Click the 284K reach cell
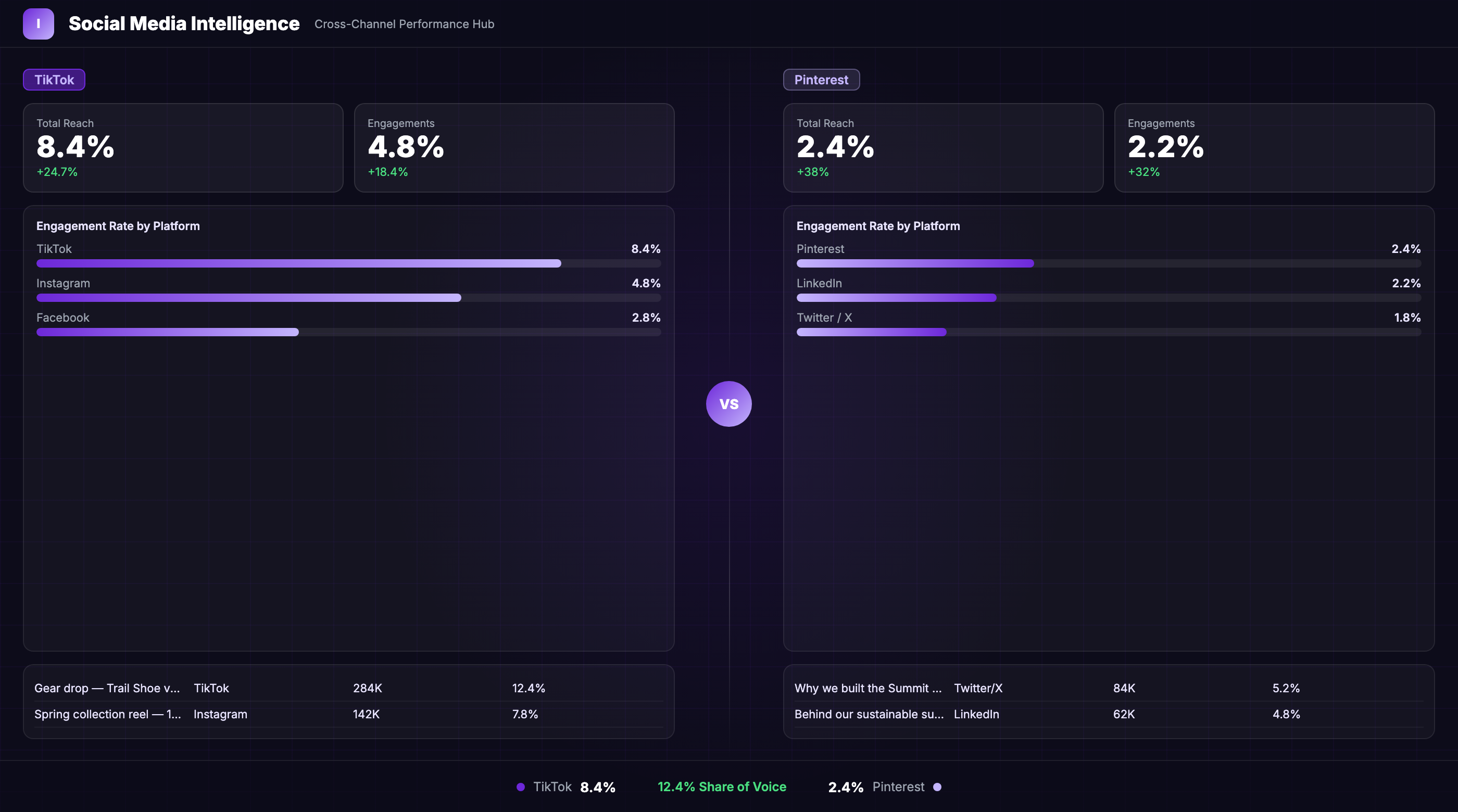Viewport: 1458px width, 812px height. [x=367, y=689]
